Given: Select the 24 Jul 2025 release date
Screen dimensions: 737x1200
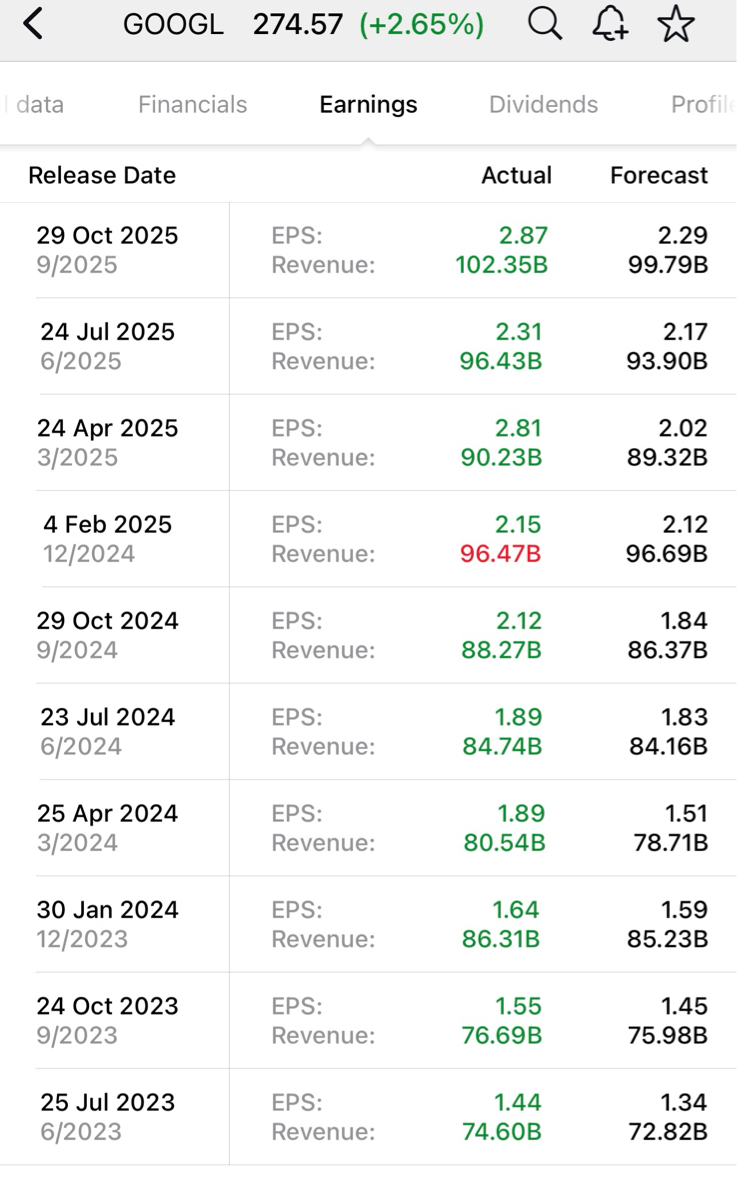Looking at the screenshot, I should pyautogui.click(x=107, y=333).
